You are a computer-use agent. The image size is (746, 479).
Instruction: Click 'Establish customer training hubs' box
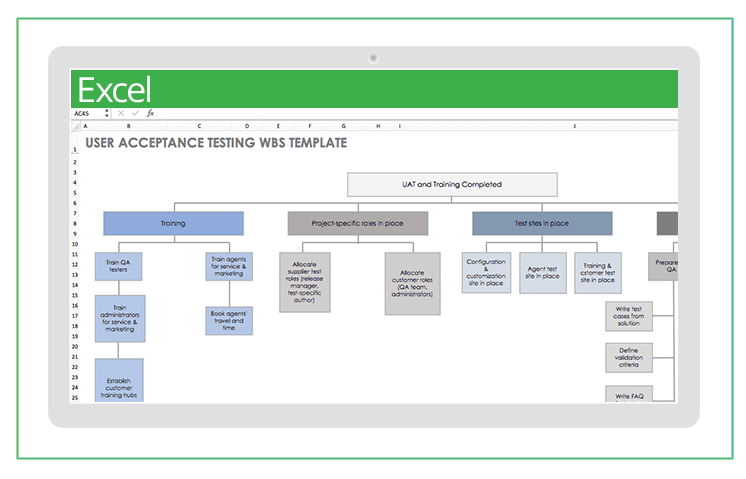pyautogui.click(x=119, y=380)
